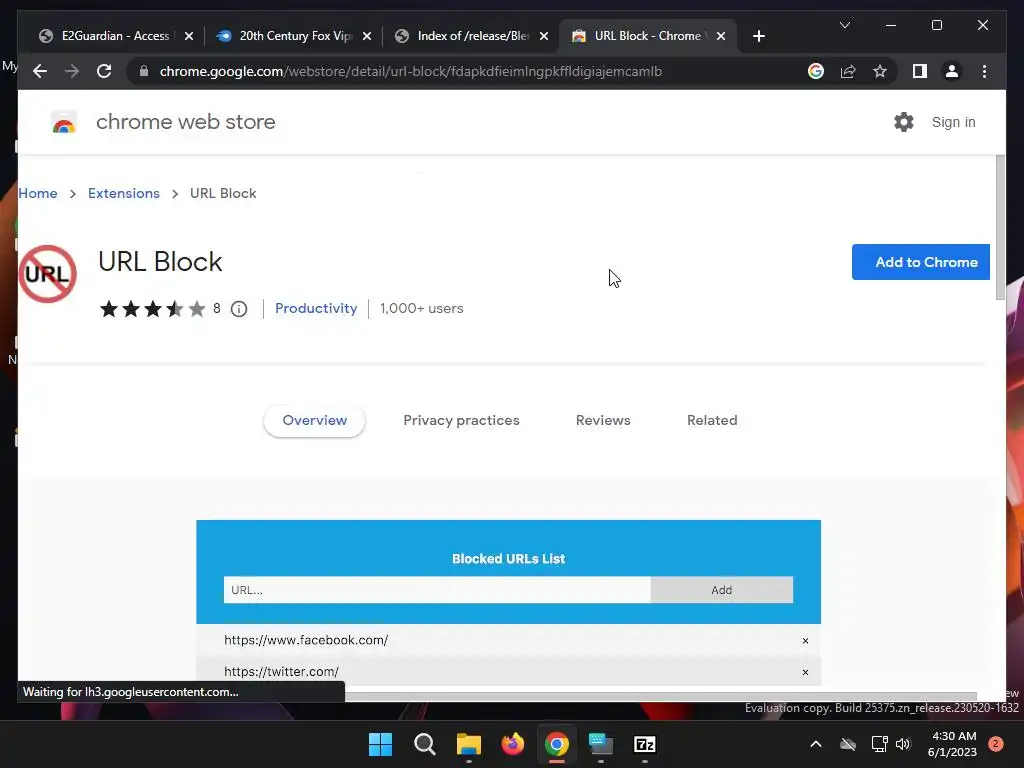Show hidden system tray icons
The height and width of the screenshot is (768, 1024).
click(x=816, y=744)
